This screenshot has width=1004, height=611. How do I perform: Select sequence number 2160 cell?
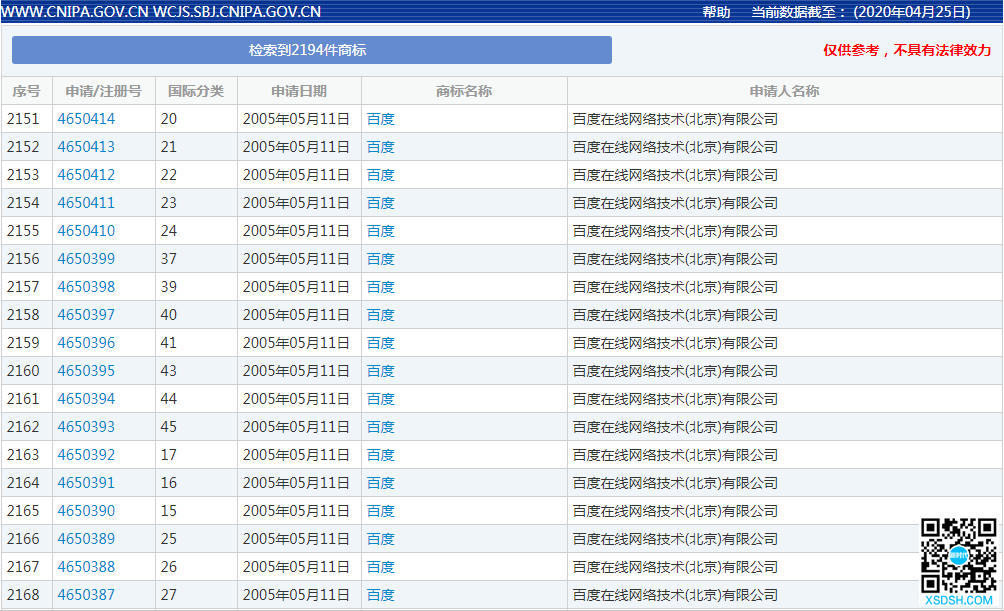(x=26, y=371)
